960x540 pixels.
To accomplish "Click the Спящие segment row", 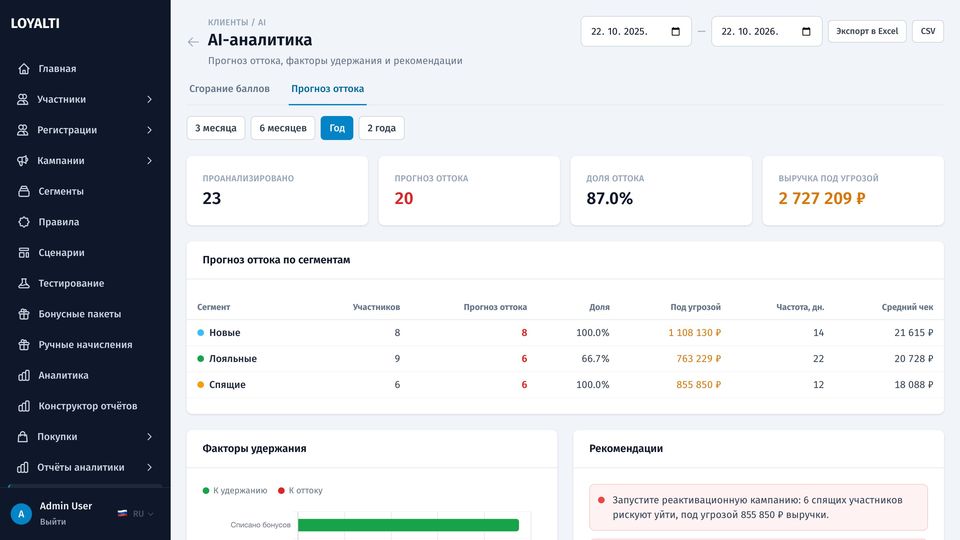I will [565, 384].
